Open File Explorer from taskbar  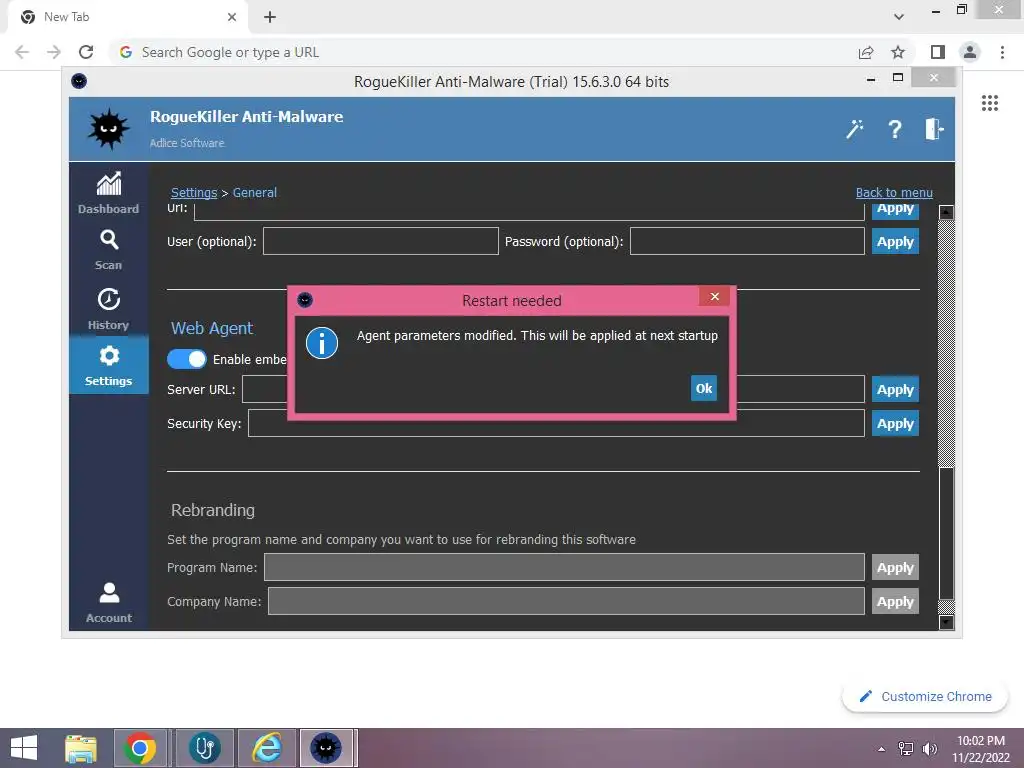click(80, 748)
